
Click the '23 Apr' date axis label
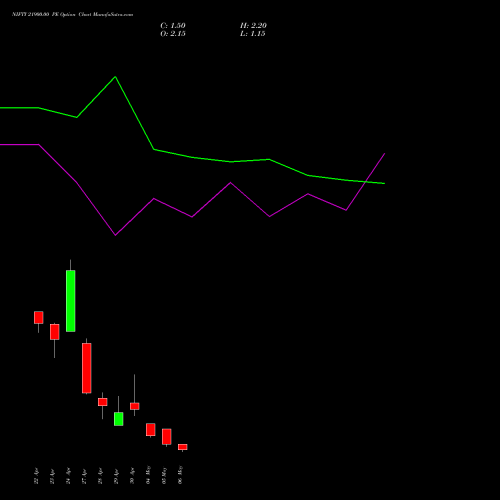pos(53,476)
